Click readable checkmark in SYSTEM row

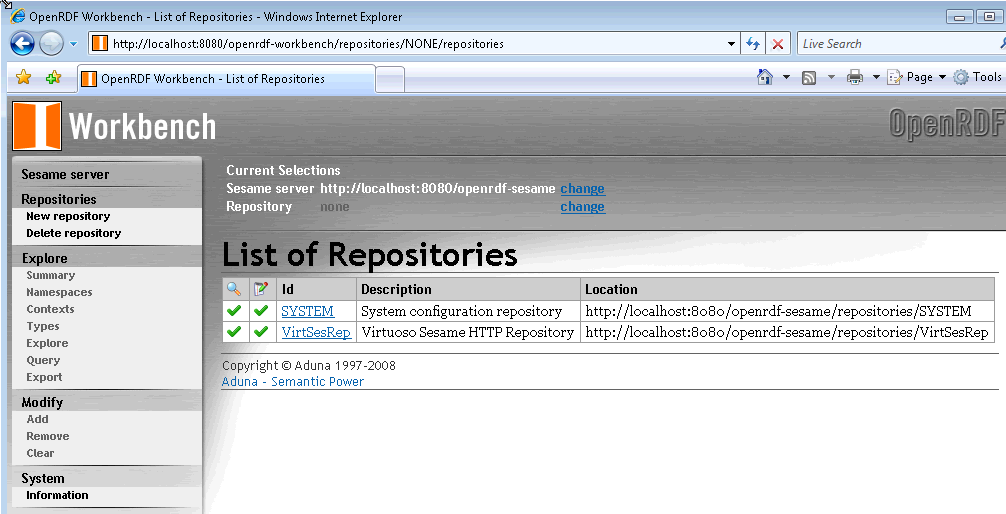tap(234, 311)
